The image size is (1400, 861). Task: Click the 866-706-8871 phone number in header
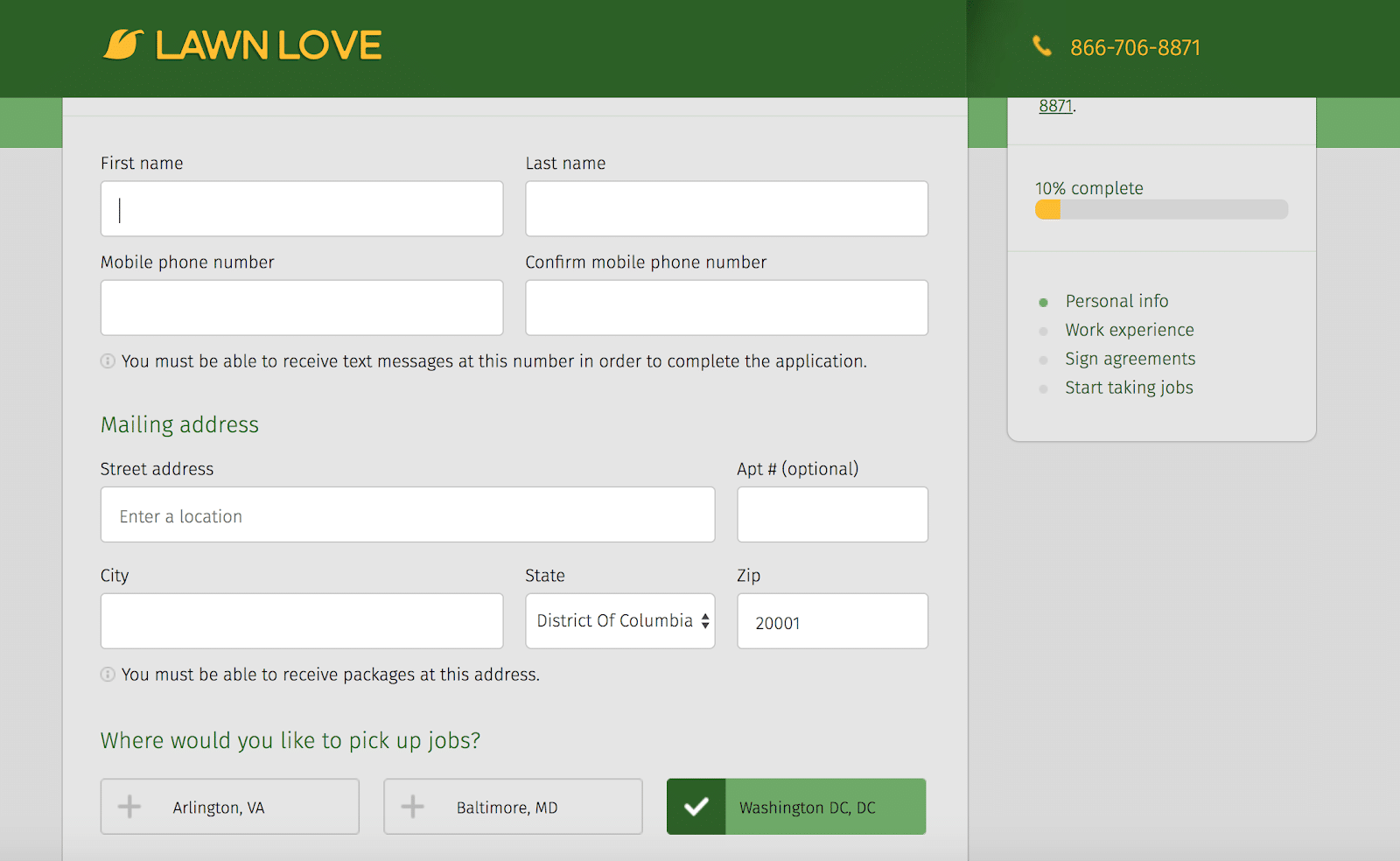point(1136,48)
